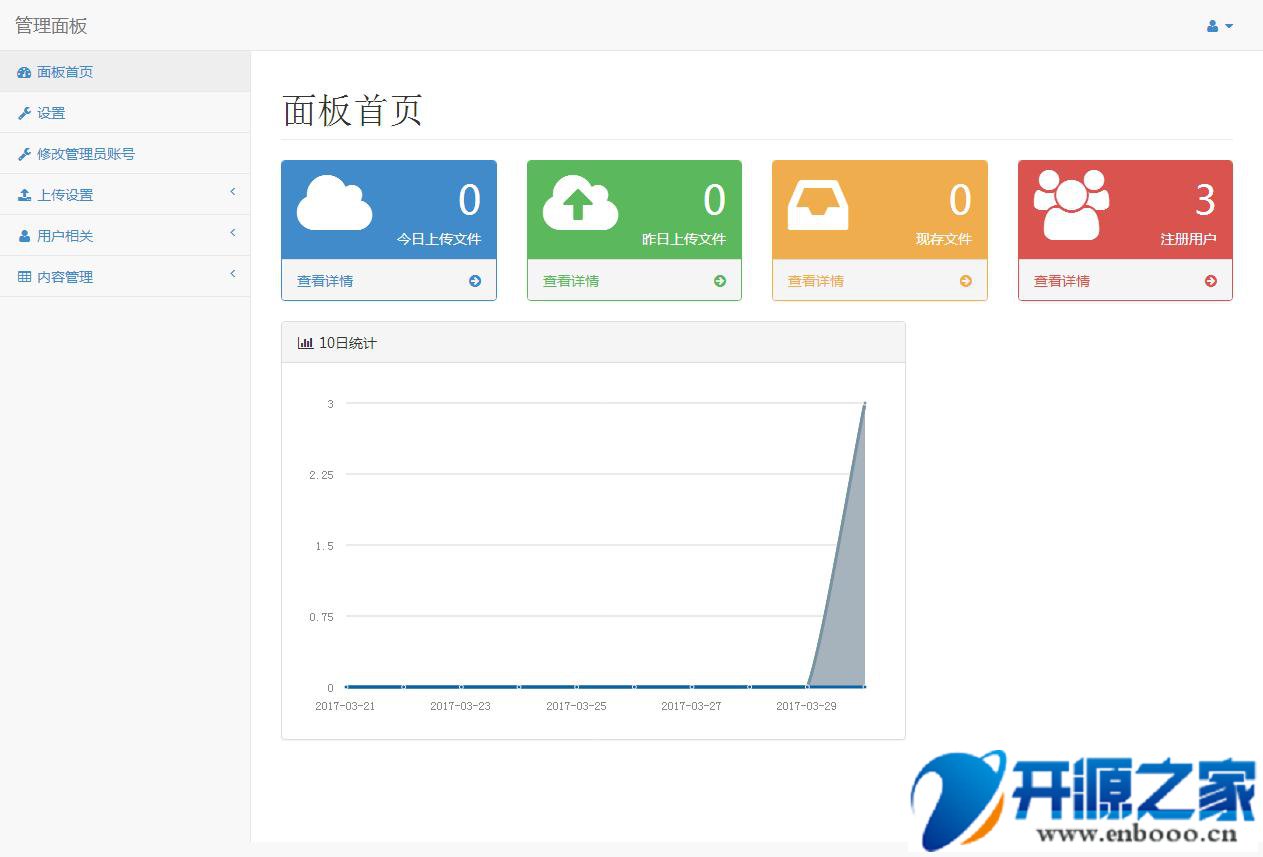The width and height of the screenshot is (1263, 857).
Task: Open 用户相关 sidebar menu item
Action: point(125,236)
